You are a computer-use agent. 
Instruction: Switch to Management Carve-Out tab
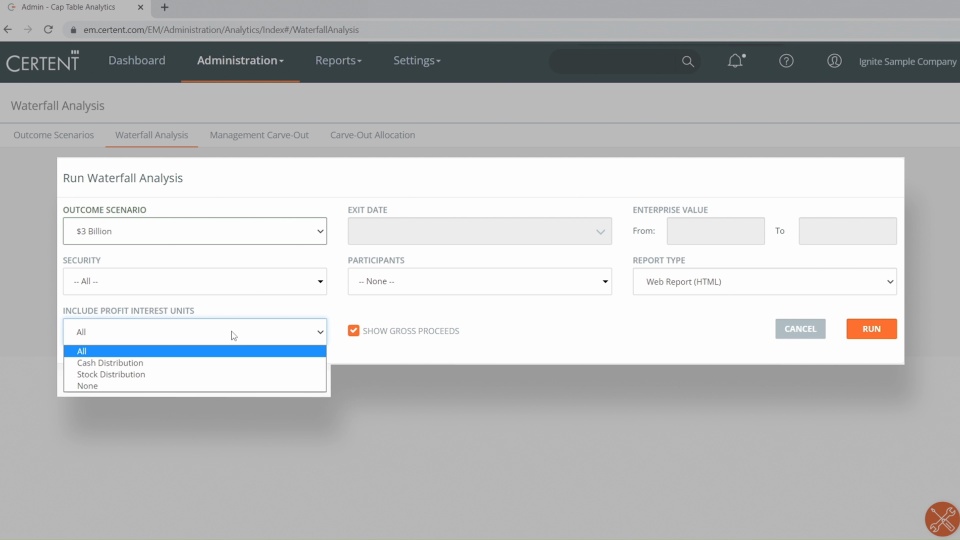pos(259,135)
